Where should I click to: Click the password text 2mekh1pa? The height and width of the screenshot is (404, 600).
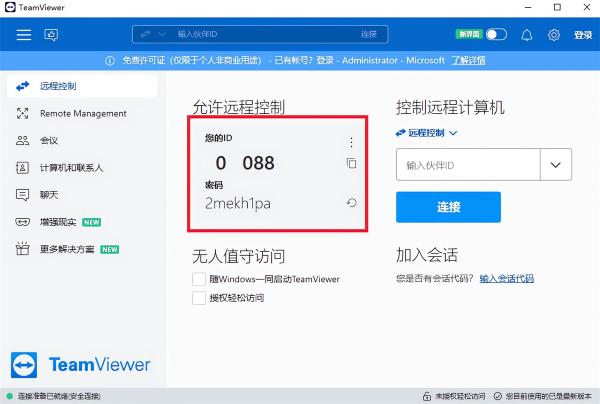(x=238, y=203)
